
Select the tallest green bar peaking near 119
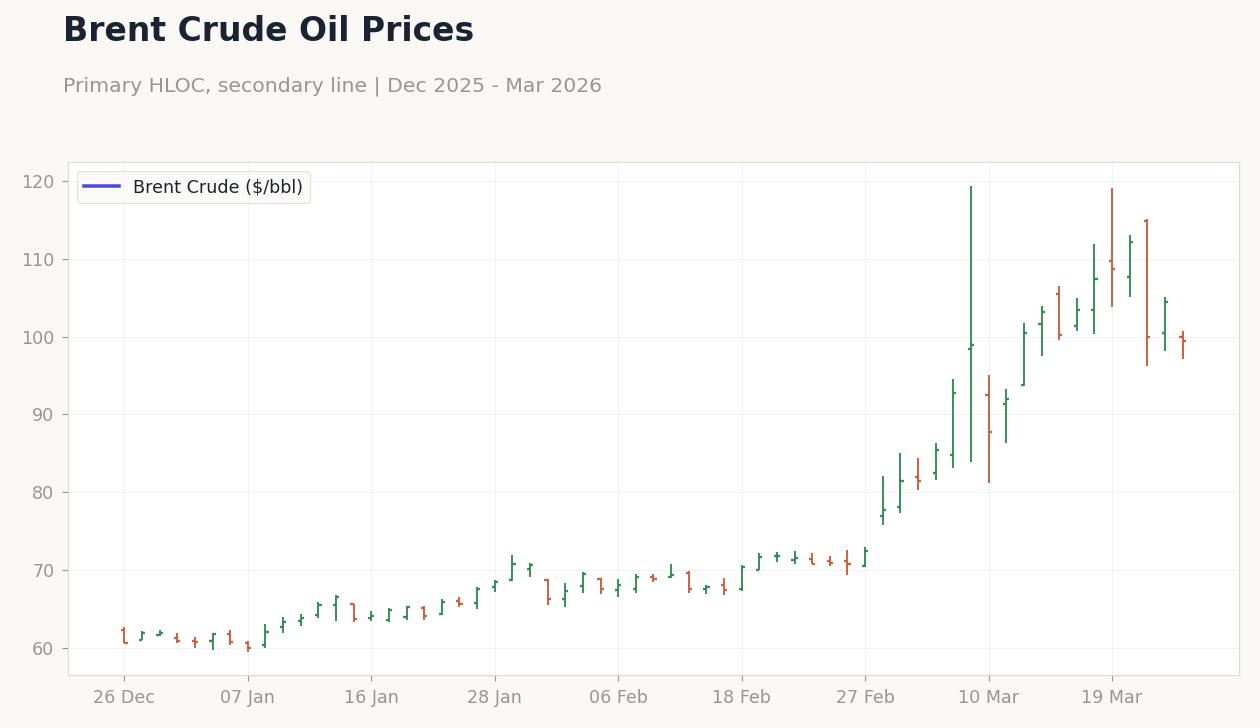point(970,324)
